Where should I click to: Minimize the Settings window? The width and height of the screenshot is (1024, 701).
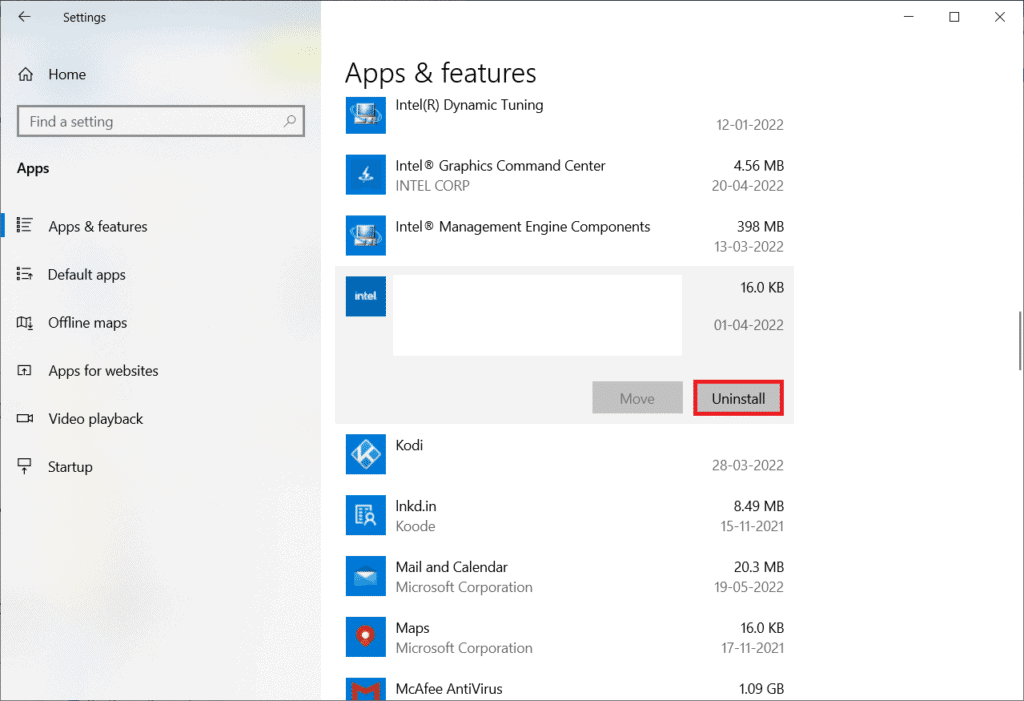[908, 17]
